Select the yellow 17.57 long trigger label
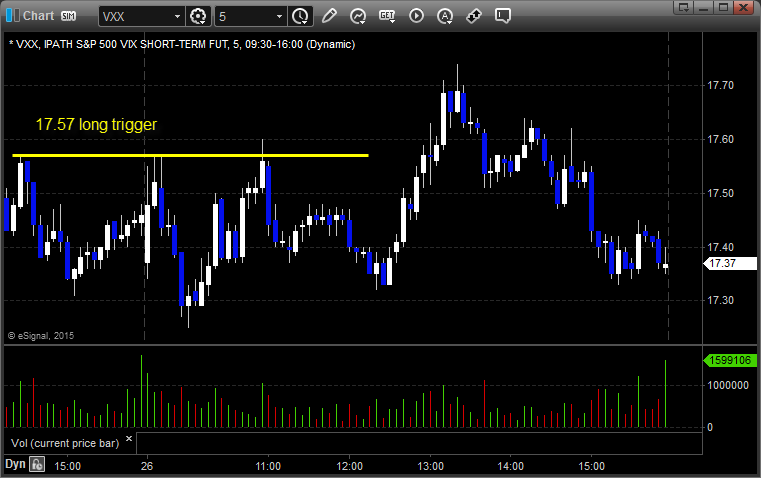This screenshot has width=761, height=478. tap(96, 125)
